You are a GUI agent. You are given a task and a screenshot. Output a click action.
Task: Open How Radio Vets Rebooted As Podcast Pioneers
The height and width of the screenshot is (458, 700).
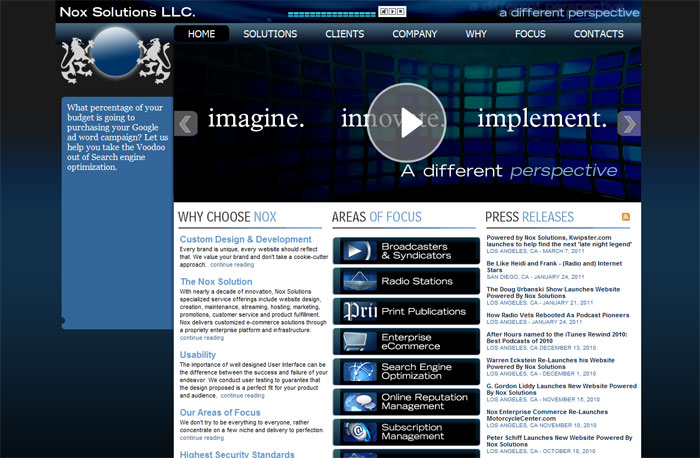click(x=558, y=315)
